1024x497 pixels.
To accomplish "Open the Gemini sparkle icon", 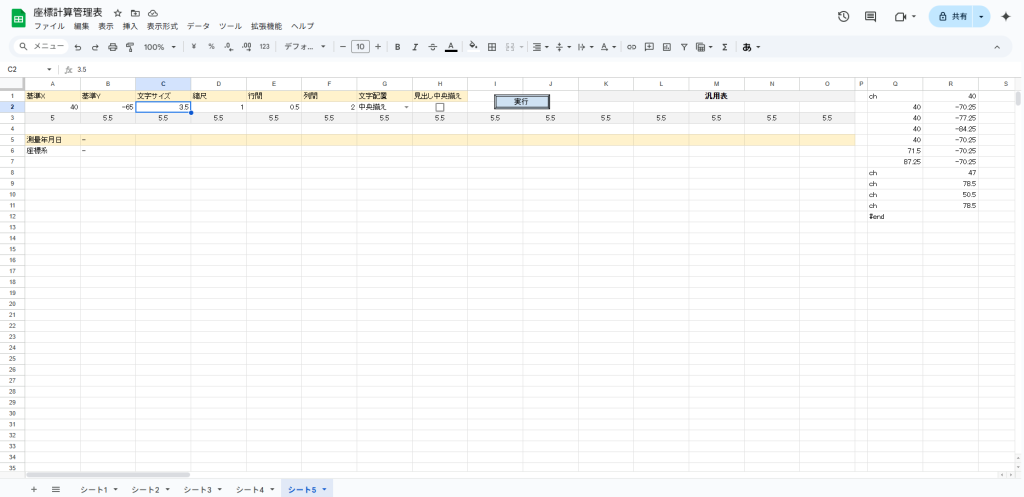I will (1005, 17).
